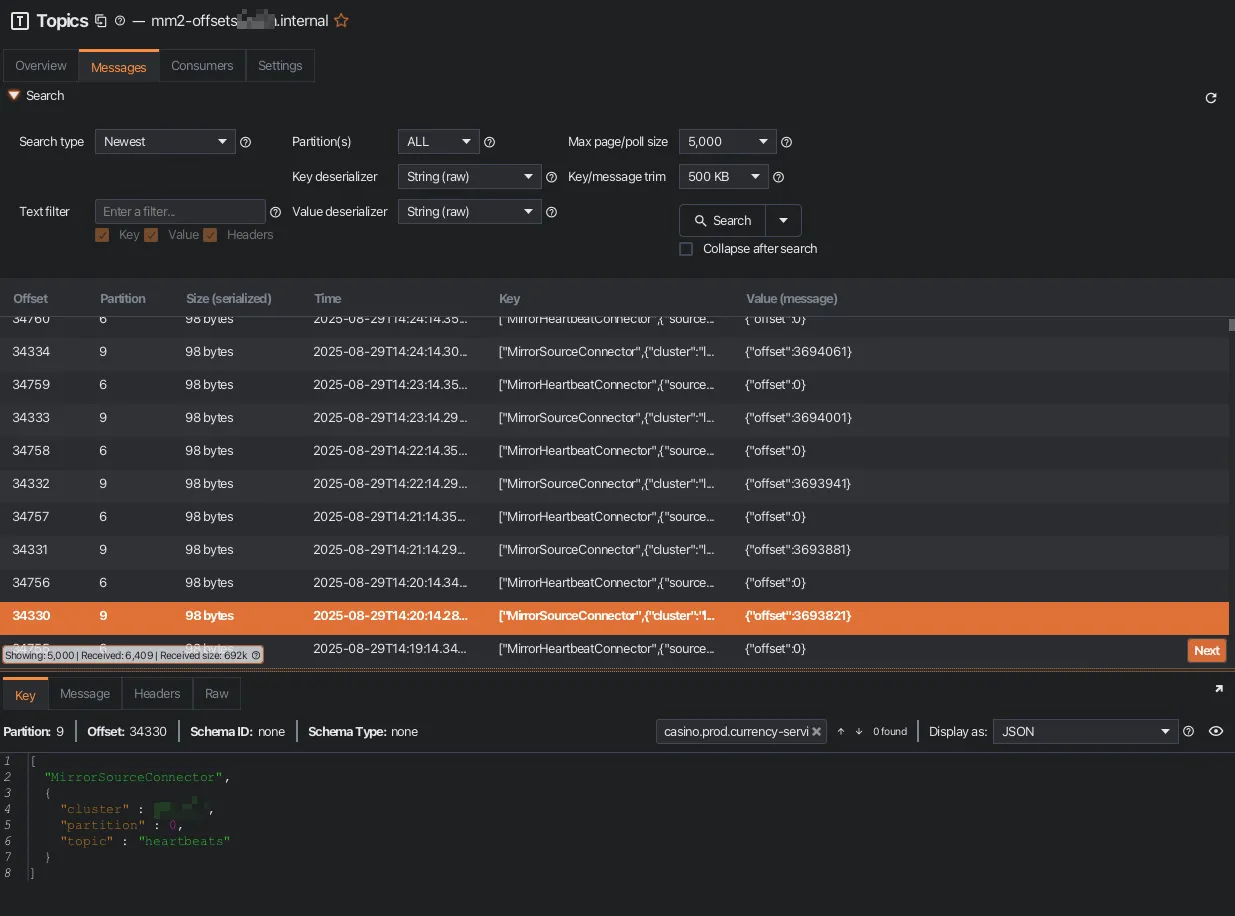Open the Settings tab

280,66
